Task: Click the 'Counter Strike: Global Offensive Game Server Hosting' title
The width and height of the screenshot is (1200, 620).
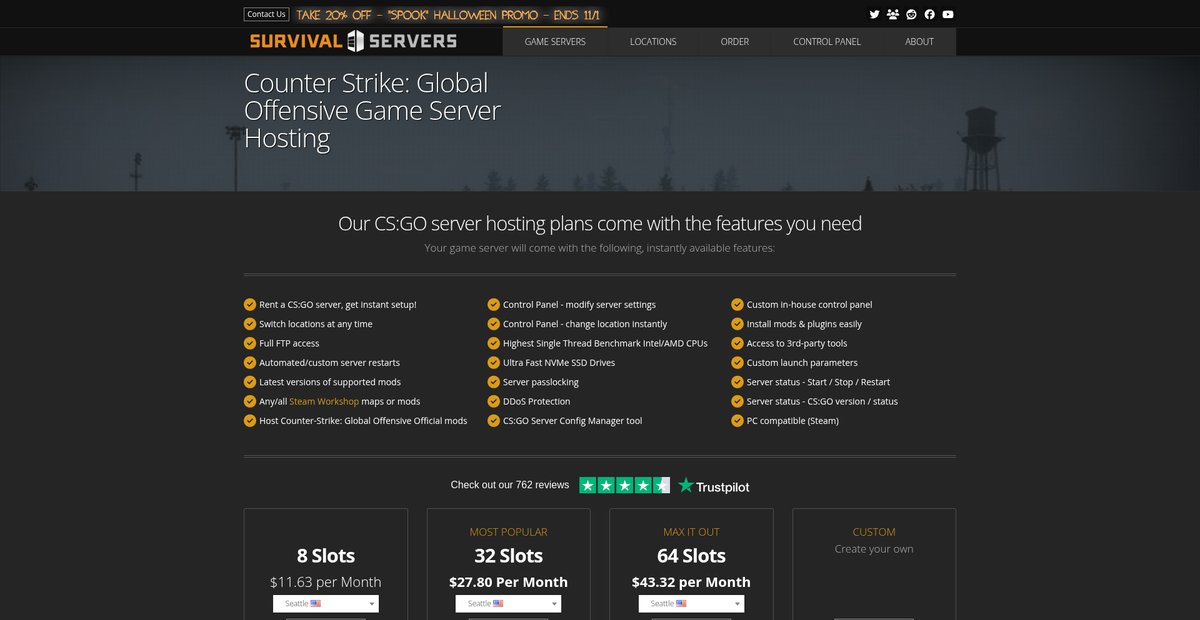Action: pos(372,110)
